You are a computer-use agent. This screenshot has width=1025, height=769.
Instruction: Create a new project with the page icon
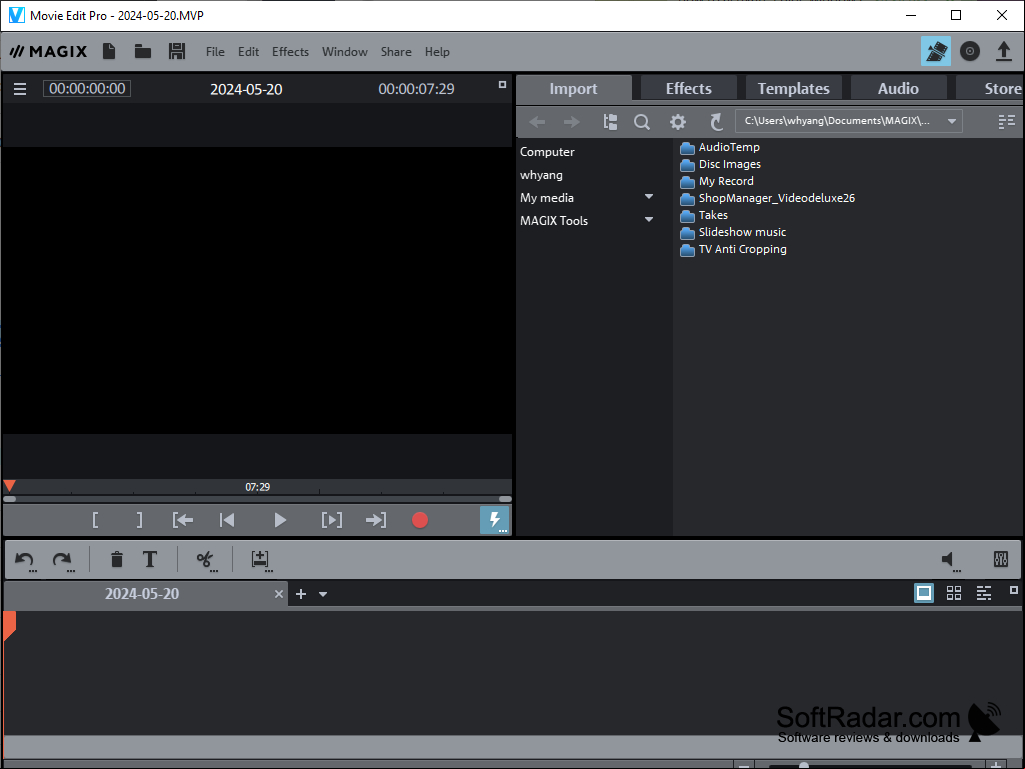coord(109,51)
